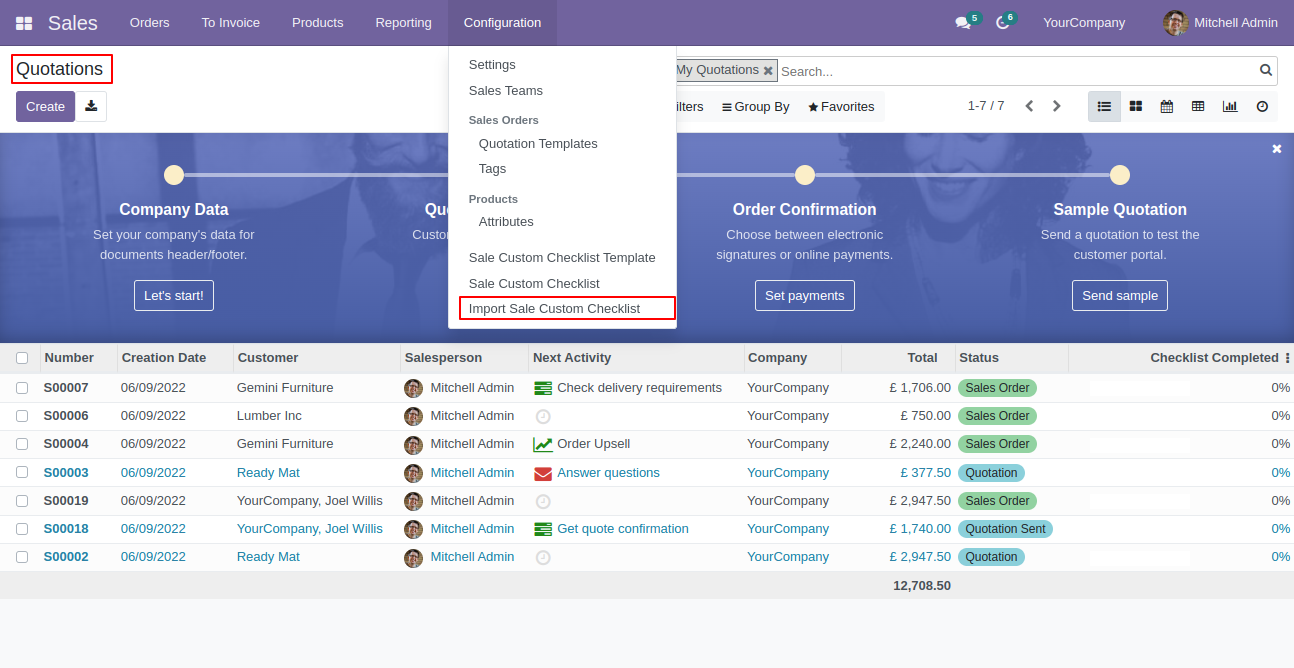
Task: Open Sale Custom Checklist menu entry
Action: pyautogui.click(x=534, y=284)
